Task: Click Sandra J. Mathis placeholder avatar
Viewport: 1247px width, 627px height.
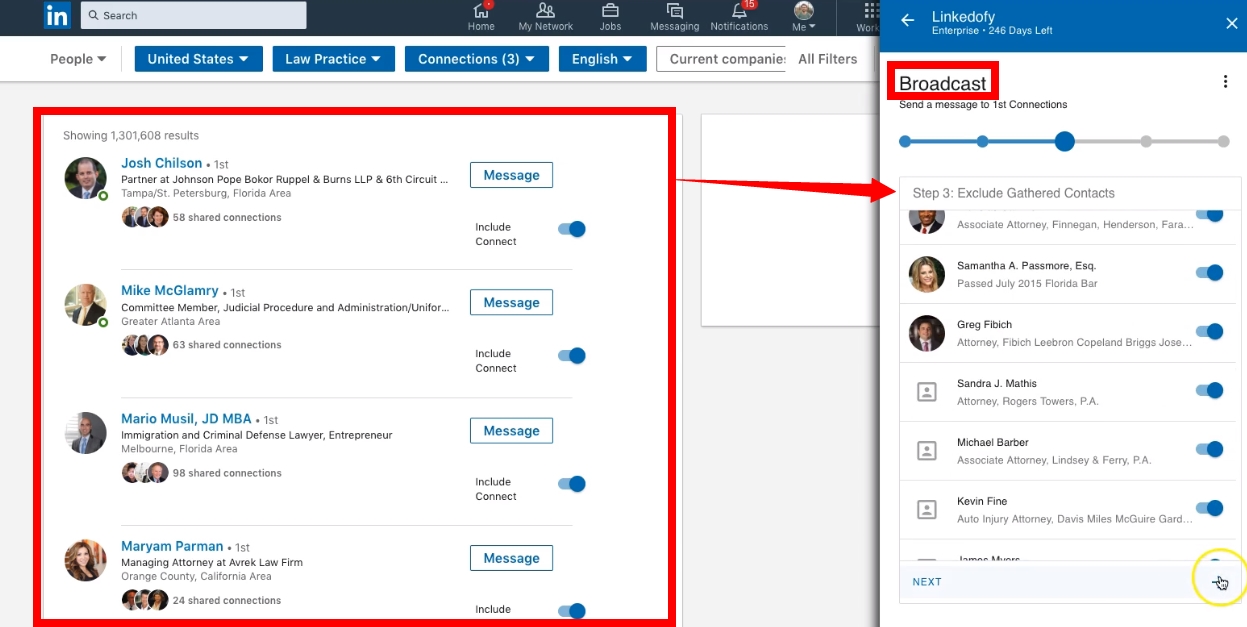Action: pyautogui.click(x=927, y=392)
